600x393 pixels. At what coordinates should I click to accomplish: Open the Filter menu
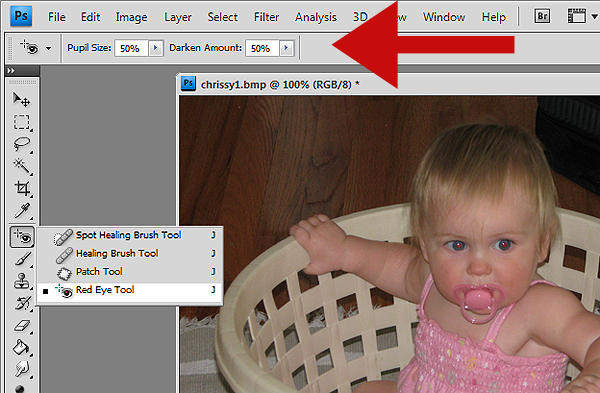point(266,17)
